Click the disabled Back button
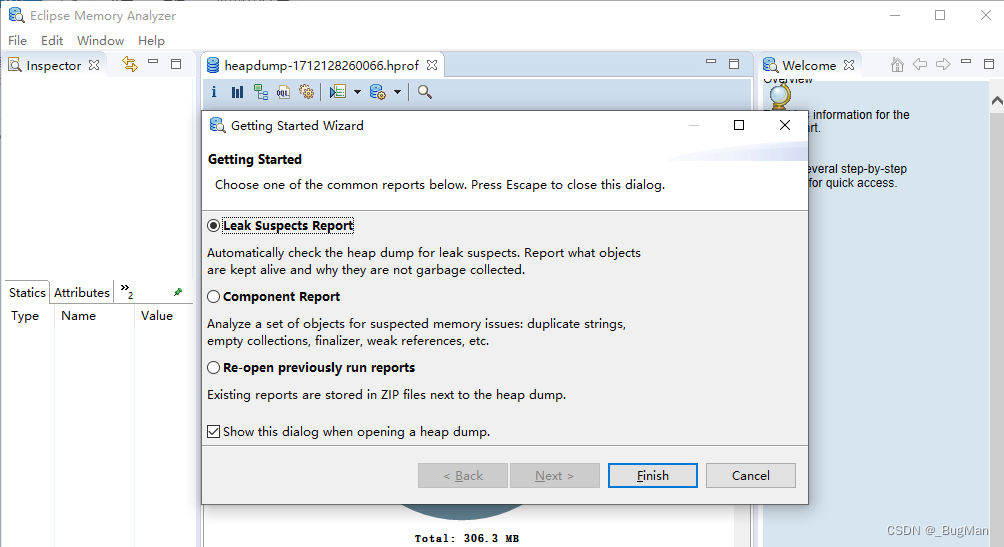 point(463,475)
